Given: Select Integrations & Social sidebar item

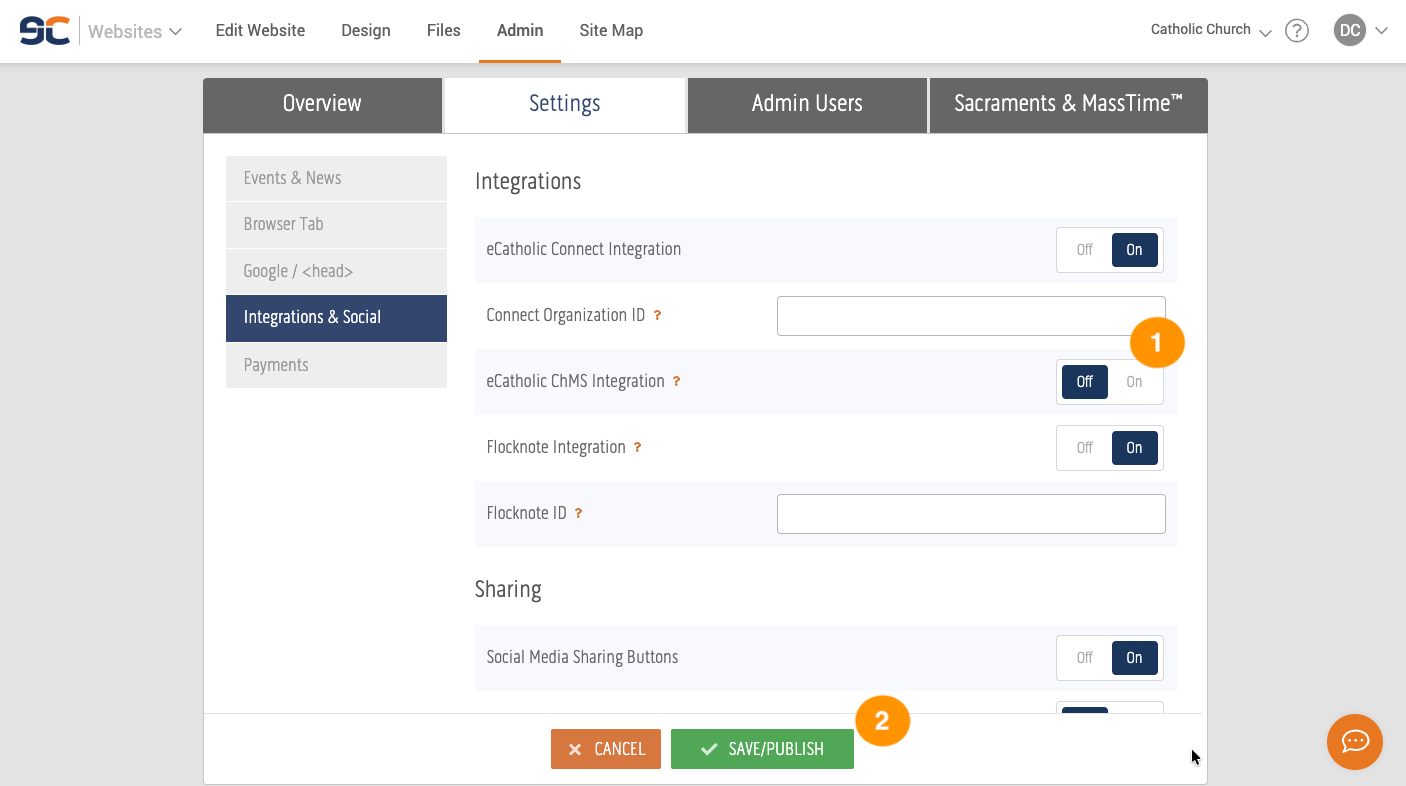Looking at the screenshot, I should pyautogui.click(x=336, y=317).
